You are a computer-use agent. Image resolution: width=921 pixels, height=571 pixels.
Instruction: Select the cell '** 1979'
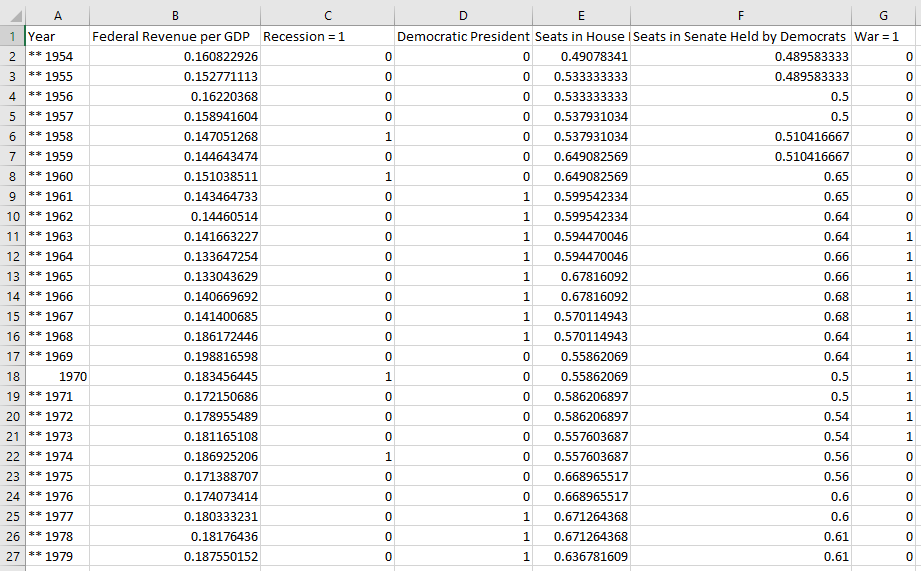tap(58, 556)
